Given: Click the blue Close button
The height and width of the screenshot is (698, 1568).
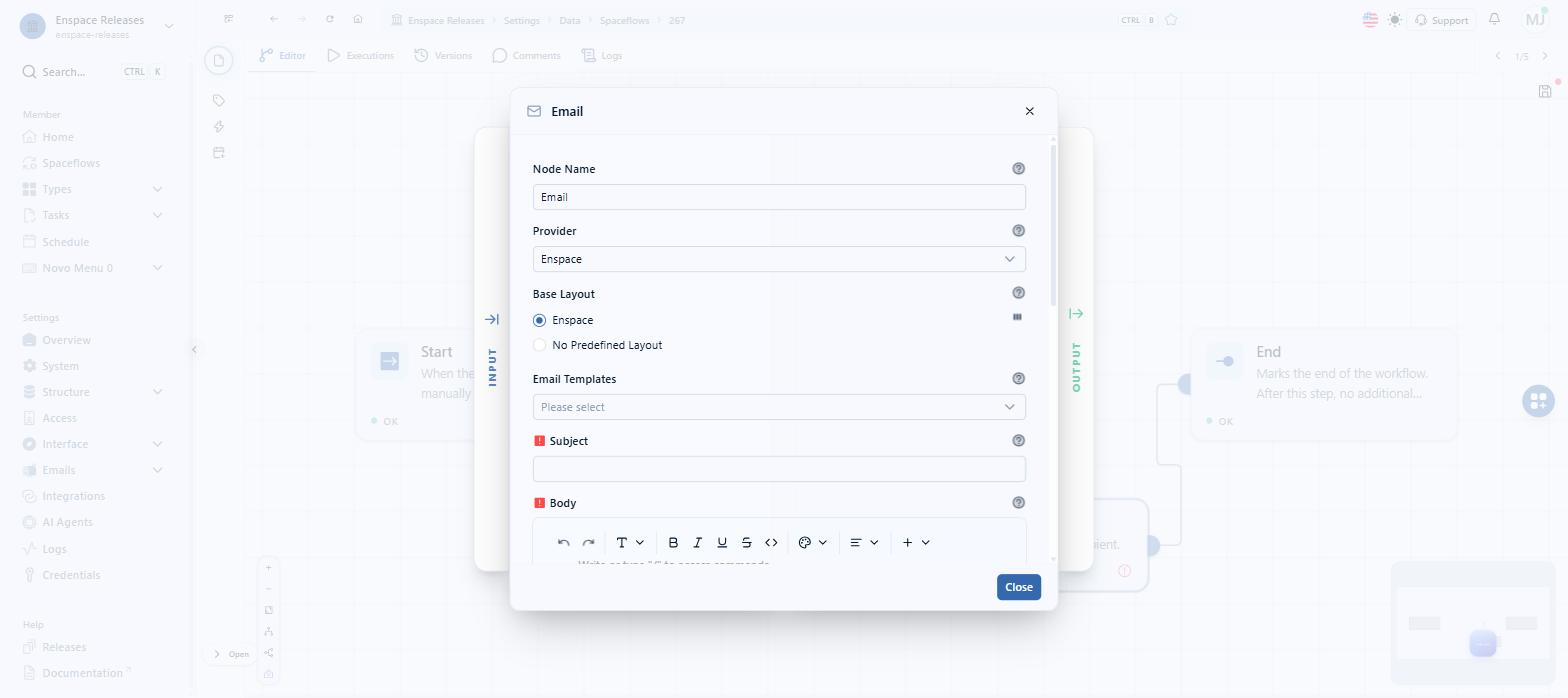Looking at the screenshot, I should pyautogui.click(x=1019, y=587).
